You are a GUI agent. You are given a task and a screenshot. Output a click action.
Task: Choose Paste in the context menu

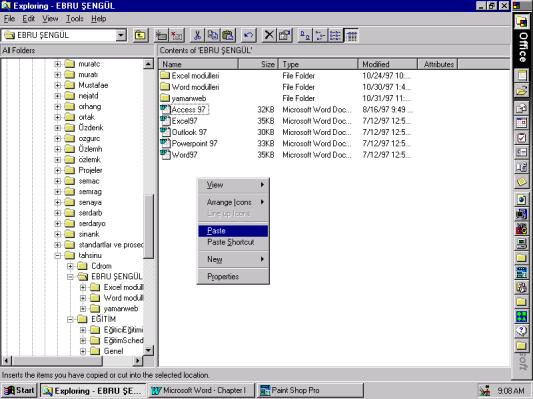click(233, 231)
